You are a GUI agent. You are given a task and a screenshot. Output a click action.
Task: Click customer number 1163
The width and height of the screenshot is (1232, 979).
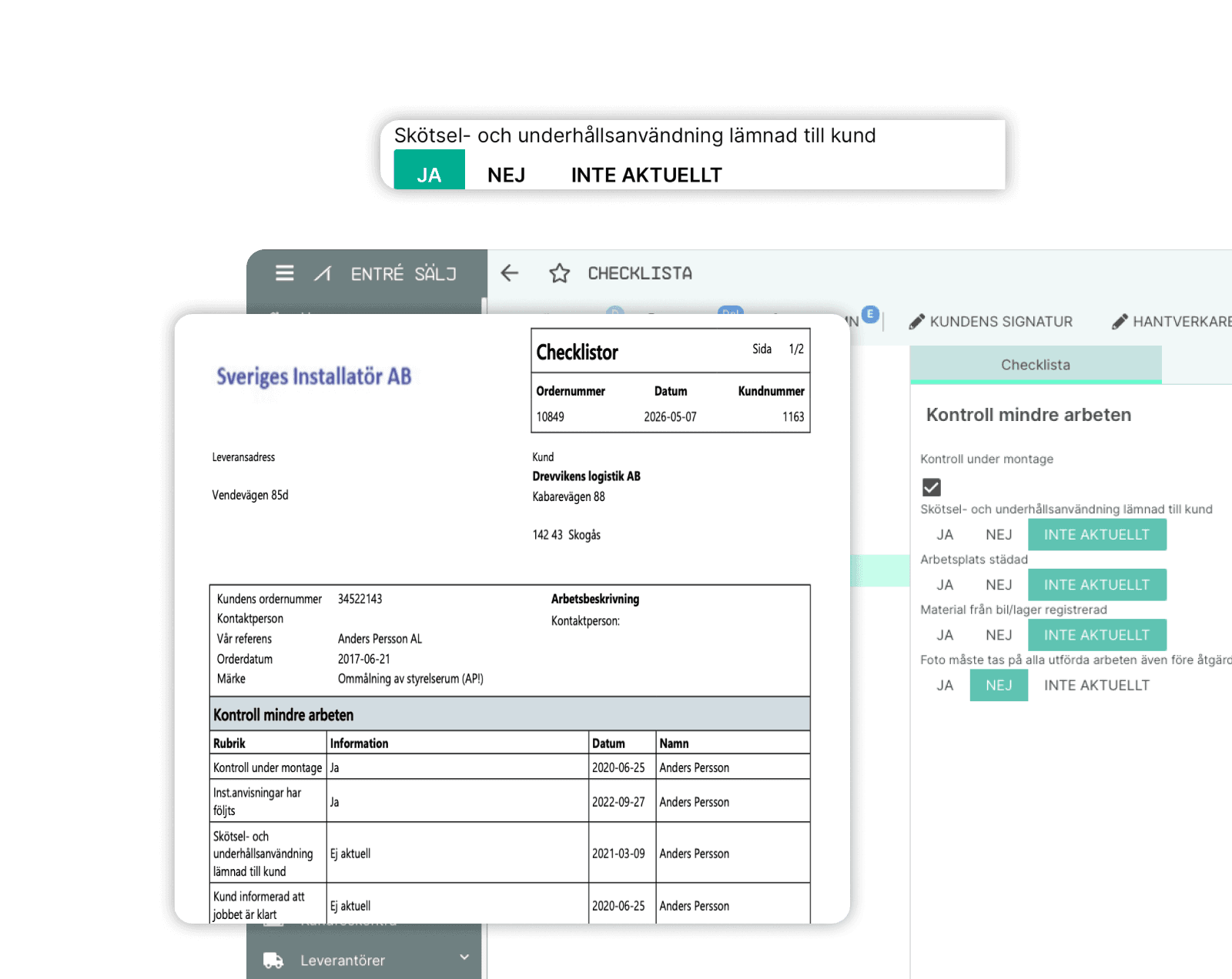(793, 416)
